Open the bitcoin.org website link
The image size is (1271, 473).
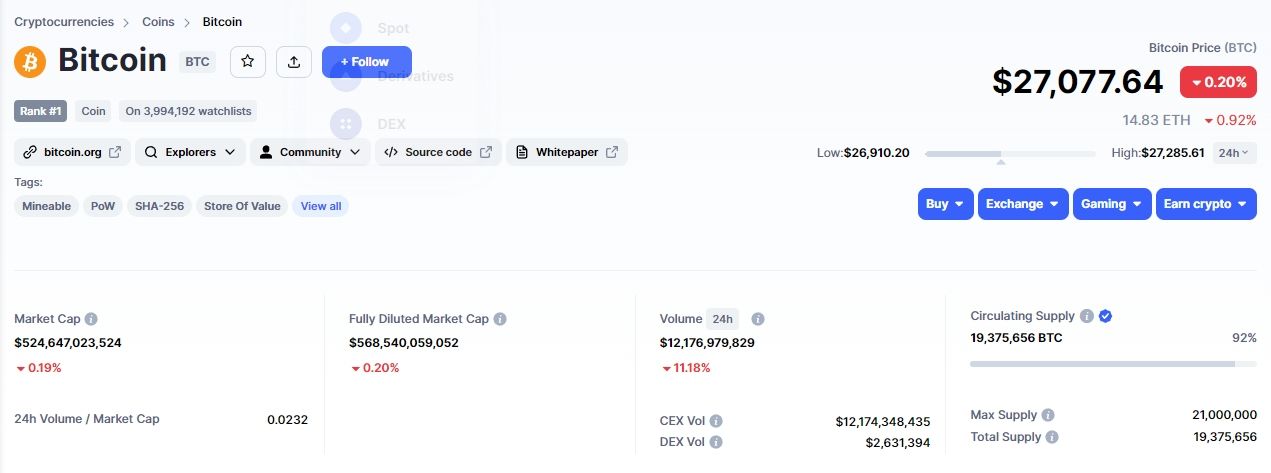point(72,152)
